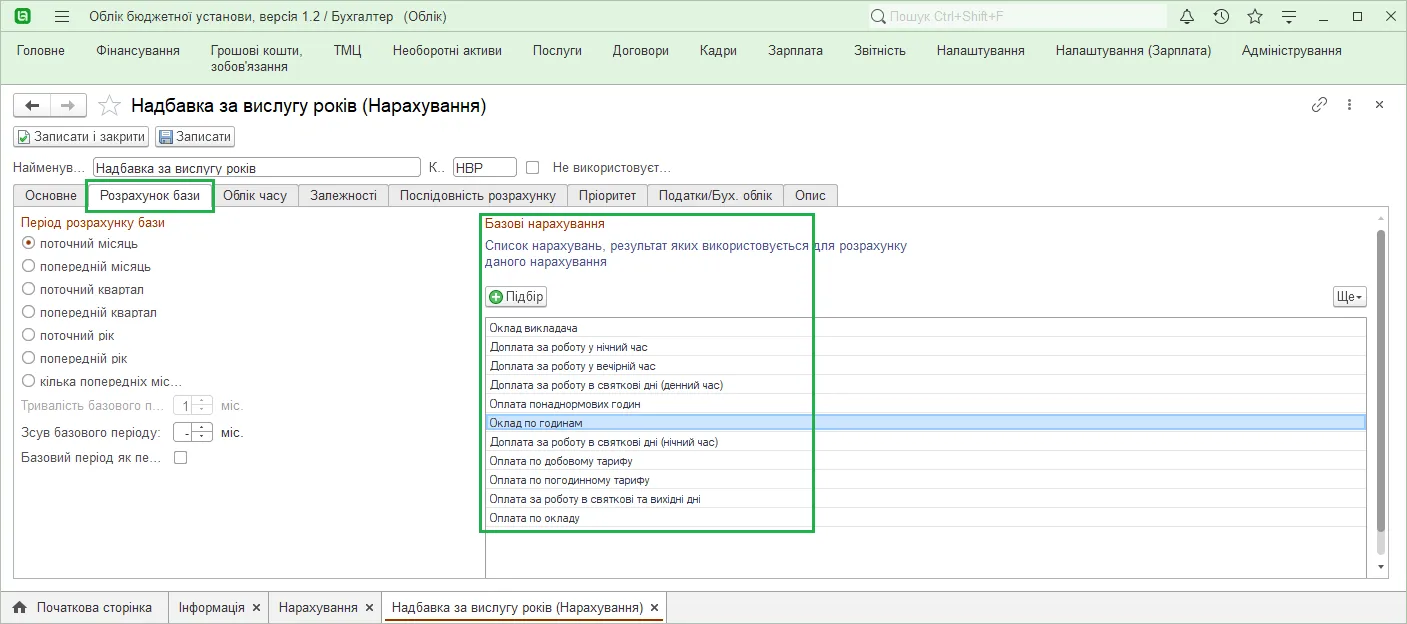Open the main hamburger menu
Image resolution: width=1407 pixels, height=624 pixels.
click(x=62, y=17)
